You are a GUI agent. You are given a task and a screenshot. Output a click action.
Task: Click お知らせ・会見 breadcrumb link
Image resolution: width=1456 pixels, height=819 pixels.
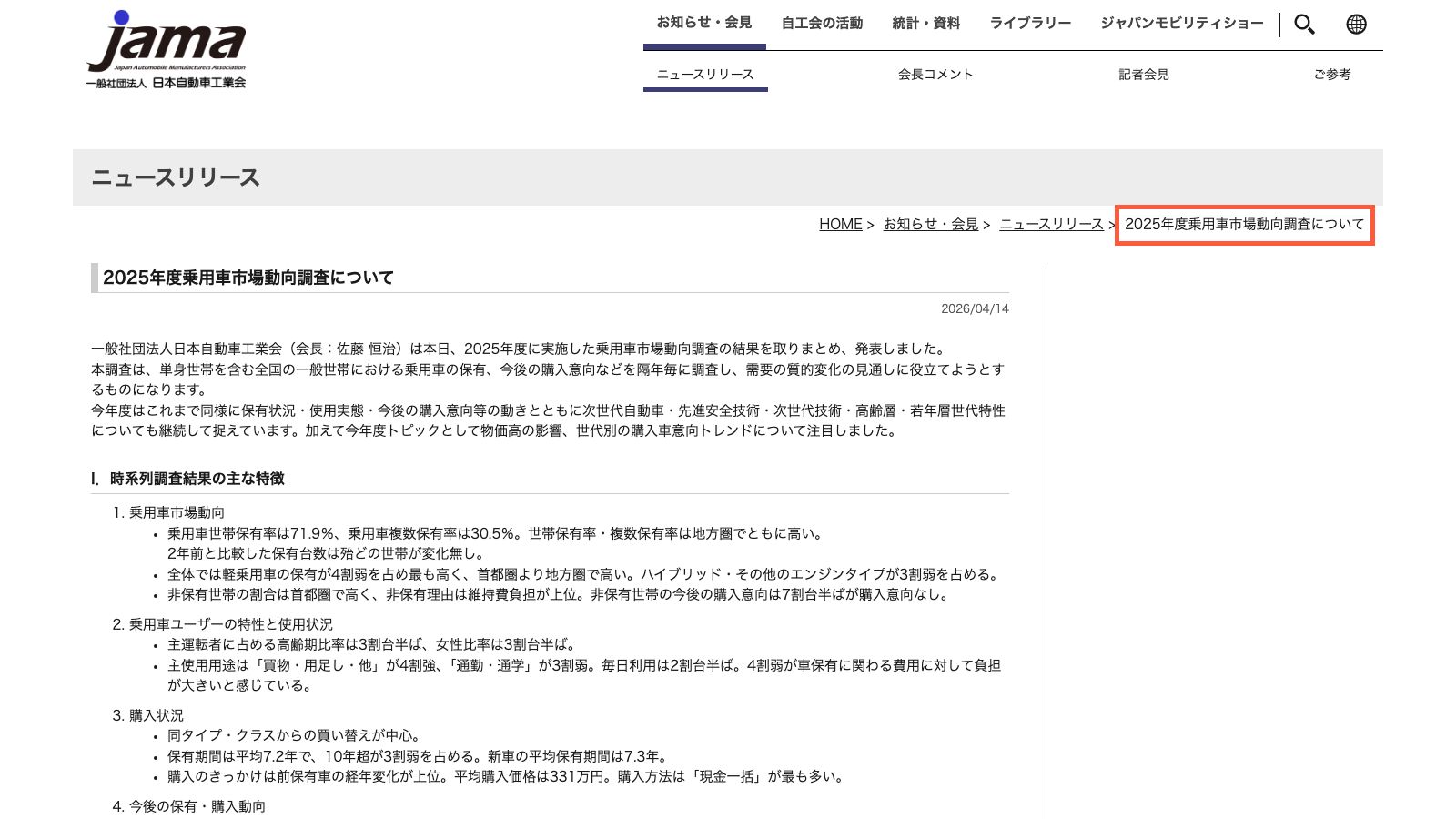coord(931,224)
